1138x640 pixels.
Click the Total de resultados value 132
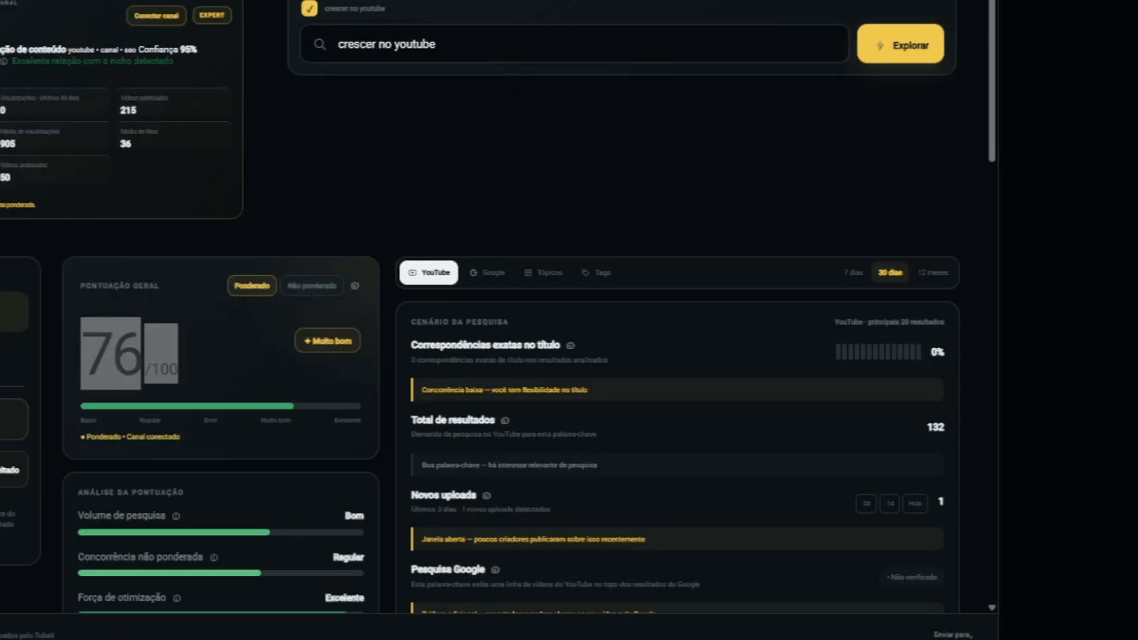[x=936, y=427]
